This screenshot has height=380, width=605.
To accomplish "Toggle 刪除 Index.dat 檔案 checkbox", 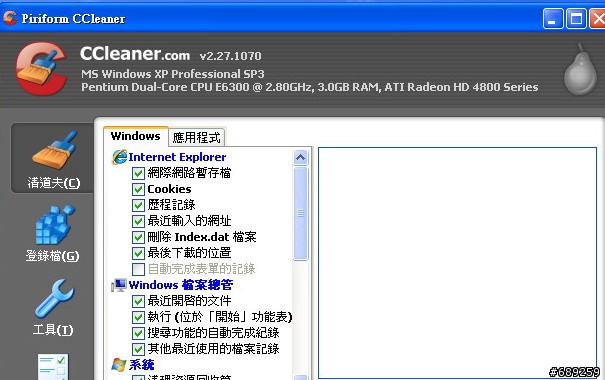I will [x=138, y=237].
